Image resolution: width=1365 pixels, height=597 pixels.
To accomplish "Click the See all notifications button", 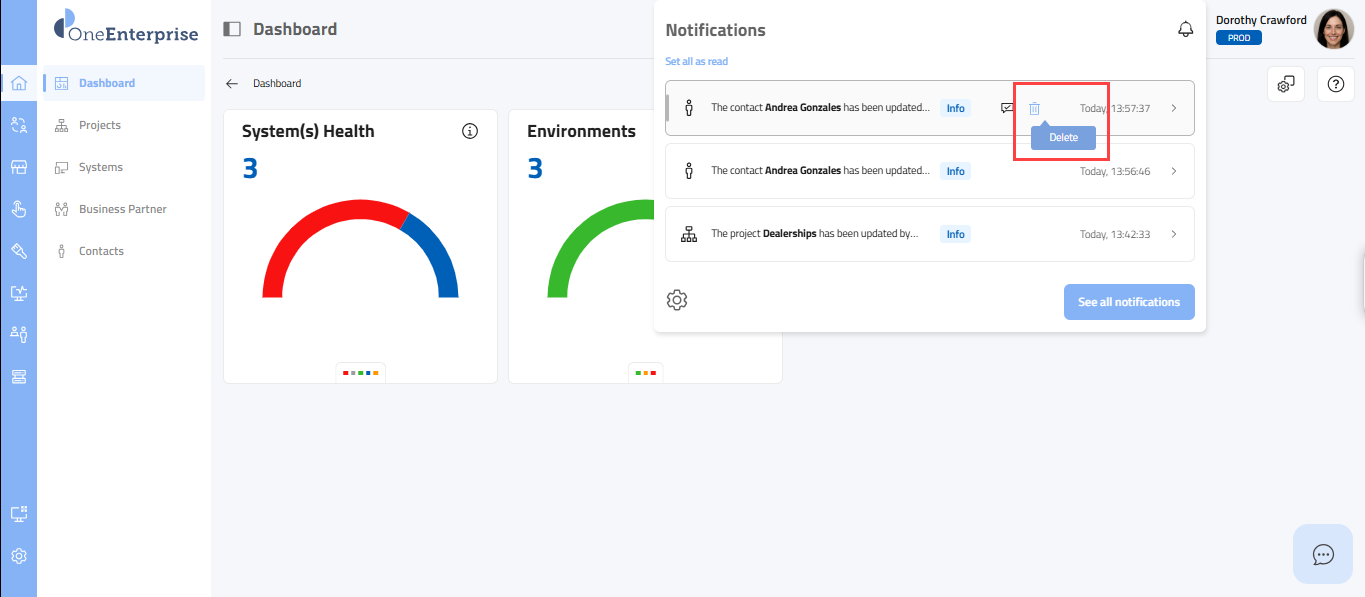I will point(1128,302).
